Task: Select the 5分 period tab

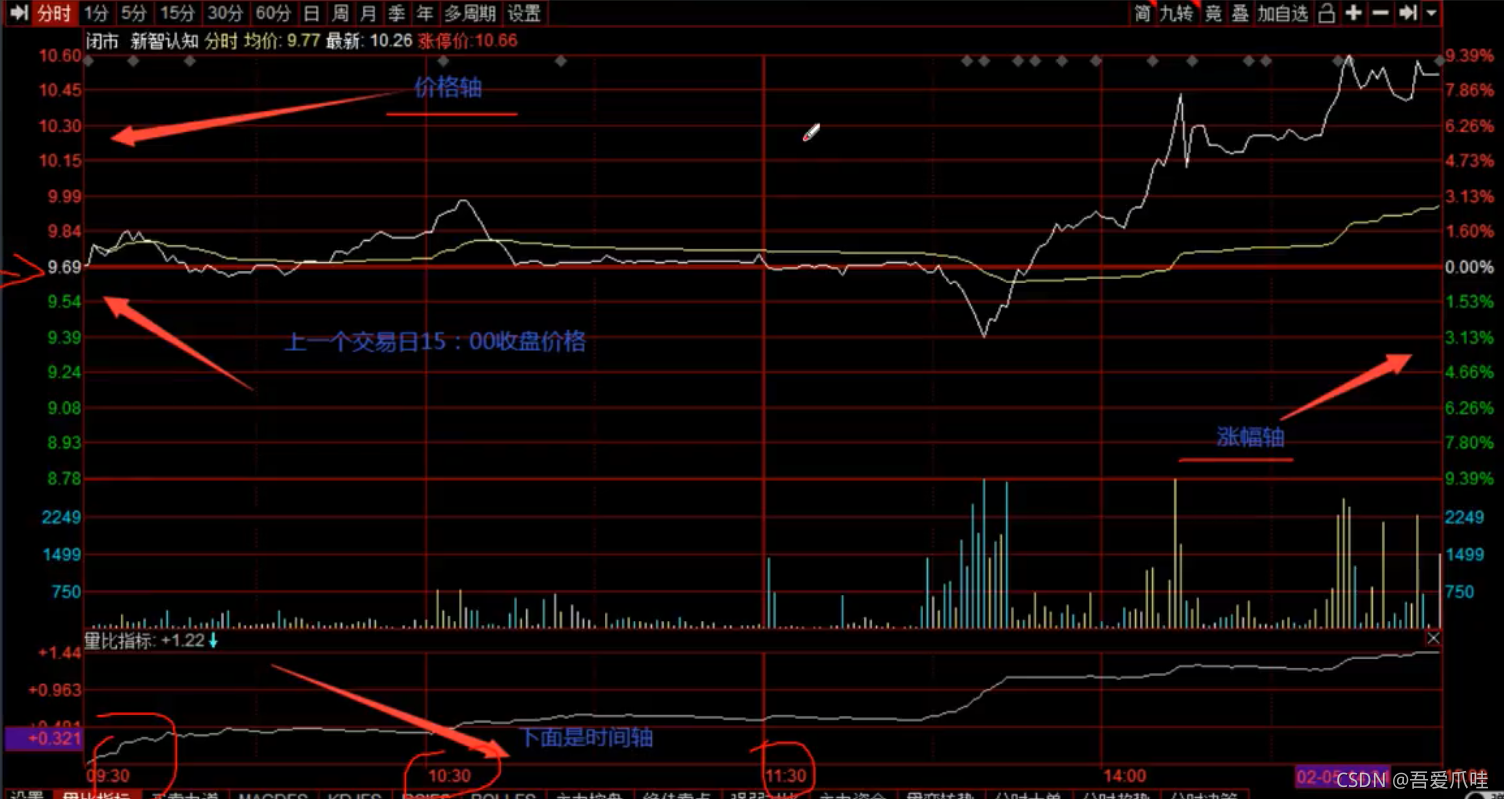Action: coord(134,13)
